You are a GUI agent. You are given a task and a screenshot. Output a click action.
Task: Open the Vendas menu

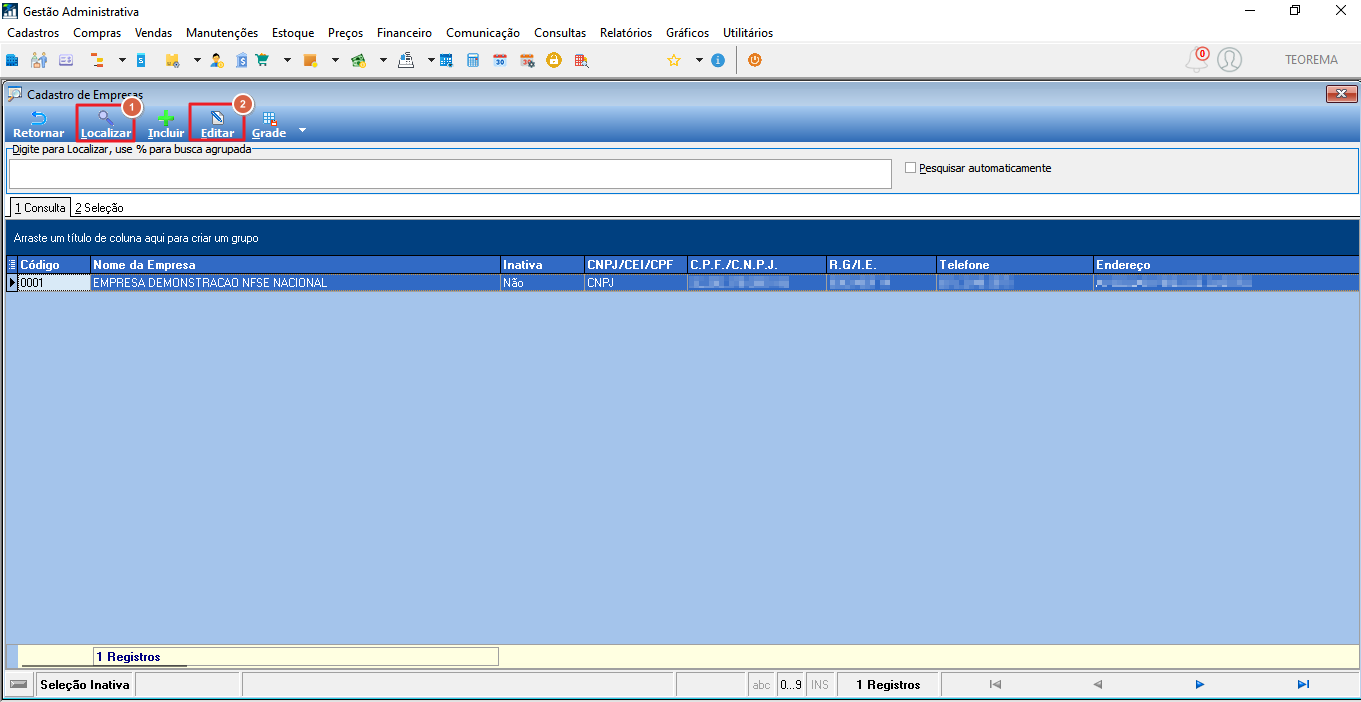coord(153,33)
